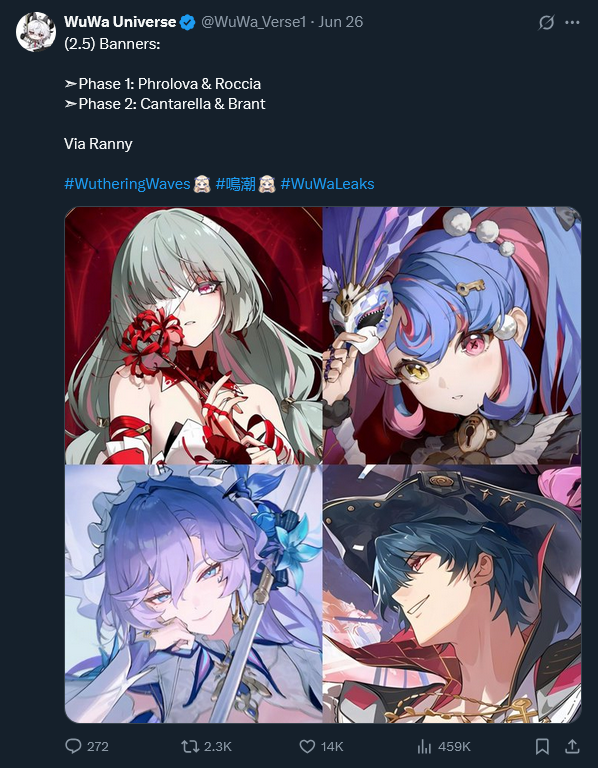View analytics via the views icon
Image resolution: width=598 pixels, height=768 pixels.
pos(424,746)
